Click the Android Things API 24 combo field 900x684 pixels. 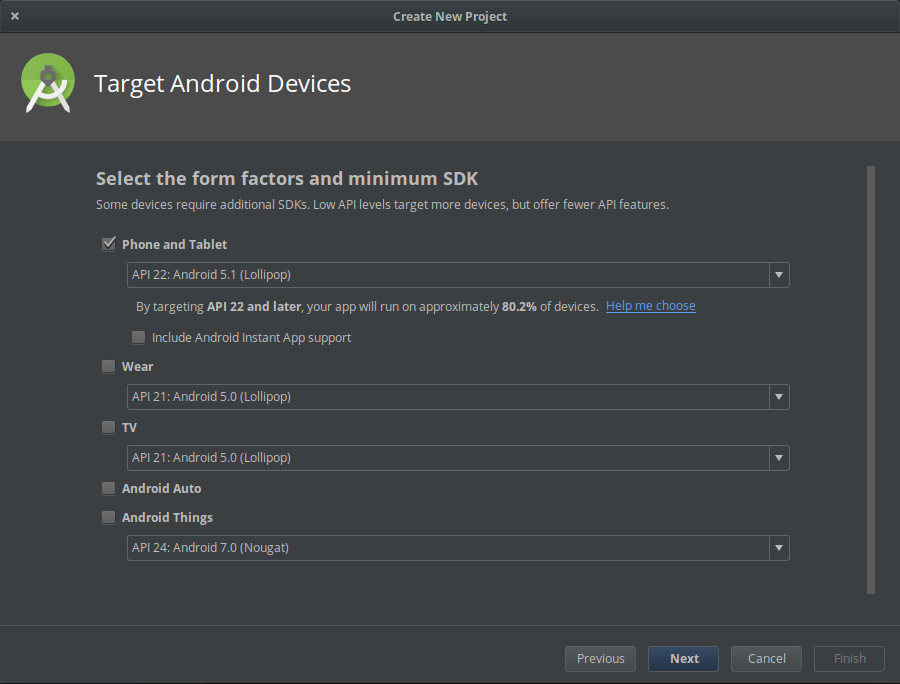pos(447,548)
